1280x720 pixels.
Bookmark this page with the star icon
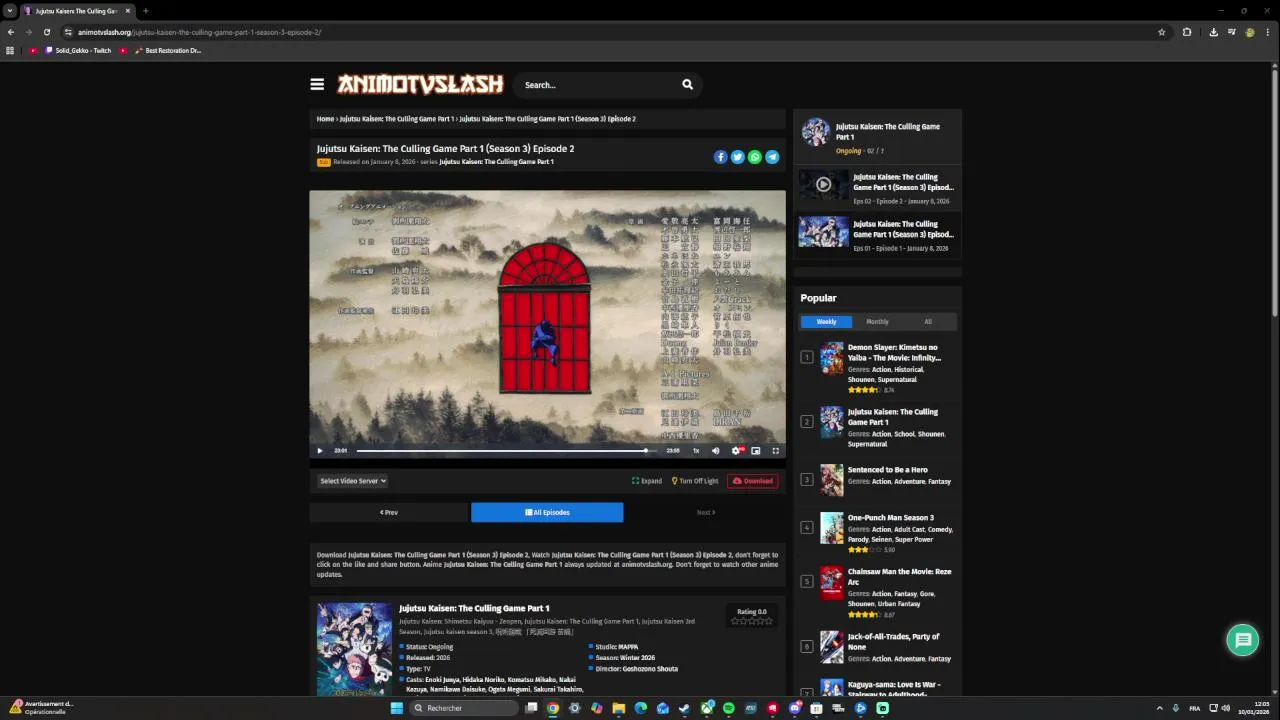click(x=1161, y=32)
